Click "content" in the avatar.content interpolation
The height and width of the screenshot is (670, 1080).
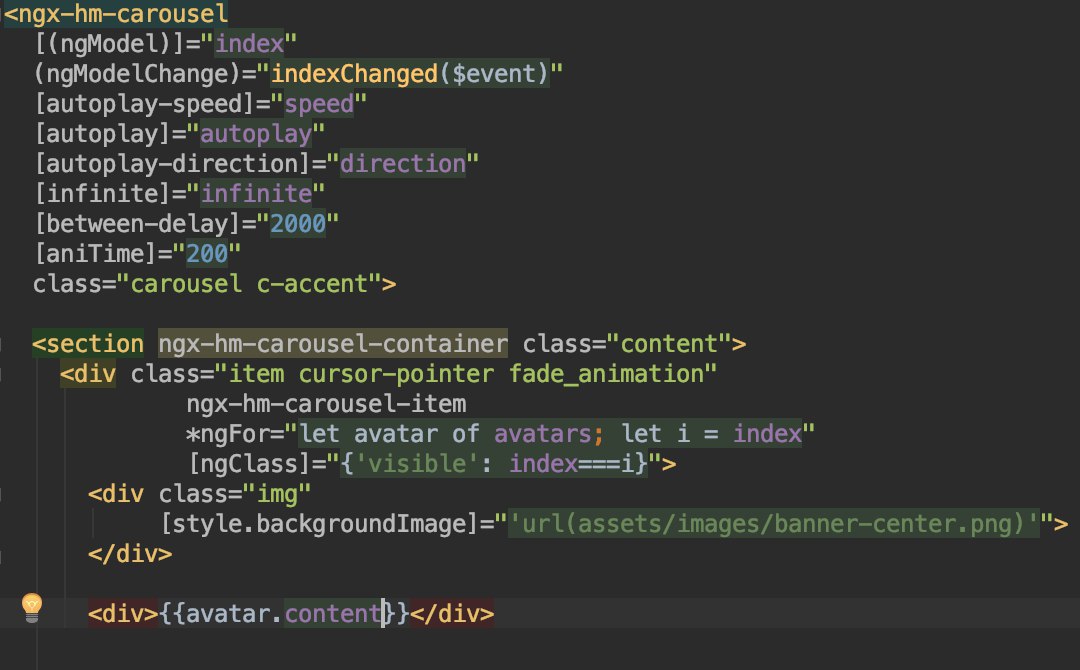point(333,614)
